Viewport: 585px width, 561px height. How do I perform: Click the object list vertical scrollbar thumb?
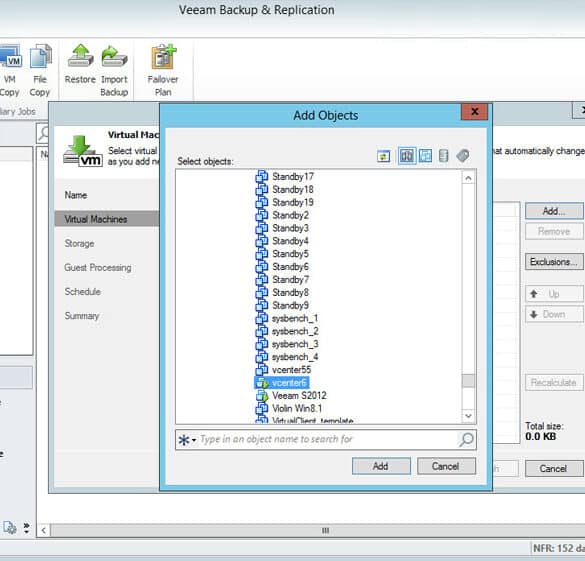(469, 381)
